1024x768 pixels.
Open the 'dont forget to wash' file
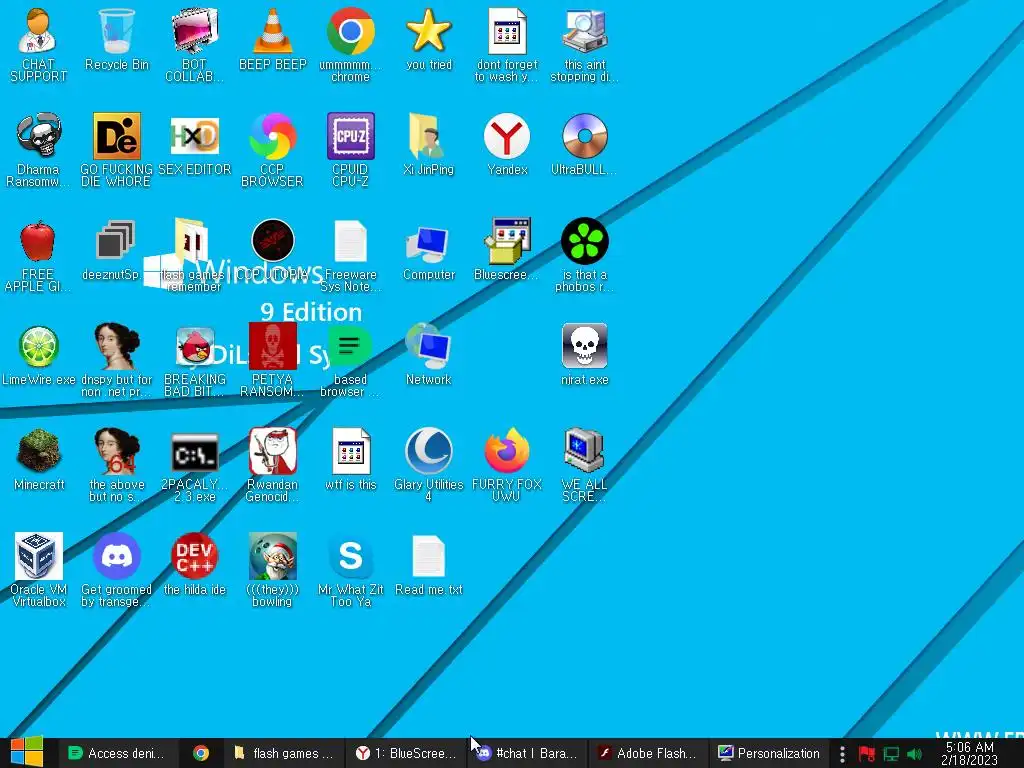[507, 44]
